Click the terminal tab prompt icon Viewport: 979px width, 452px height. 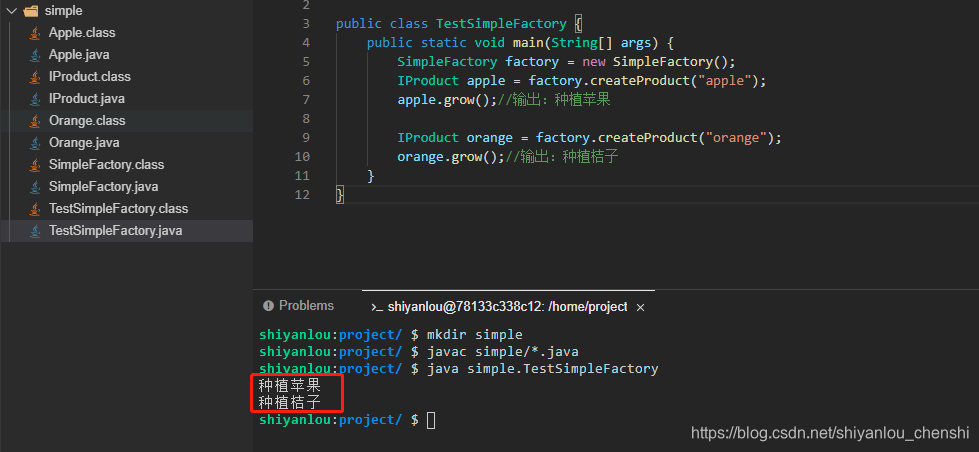pos(376,307)
